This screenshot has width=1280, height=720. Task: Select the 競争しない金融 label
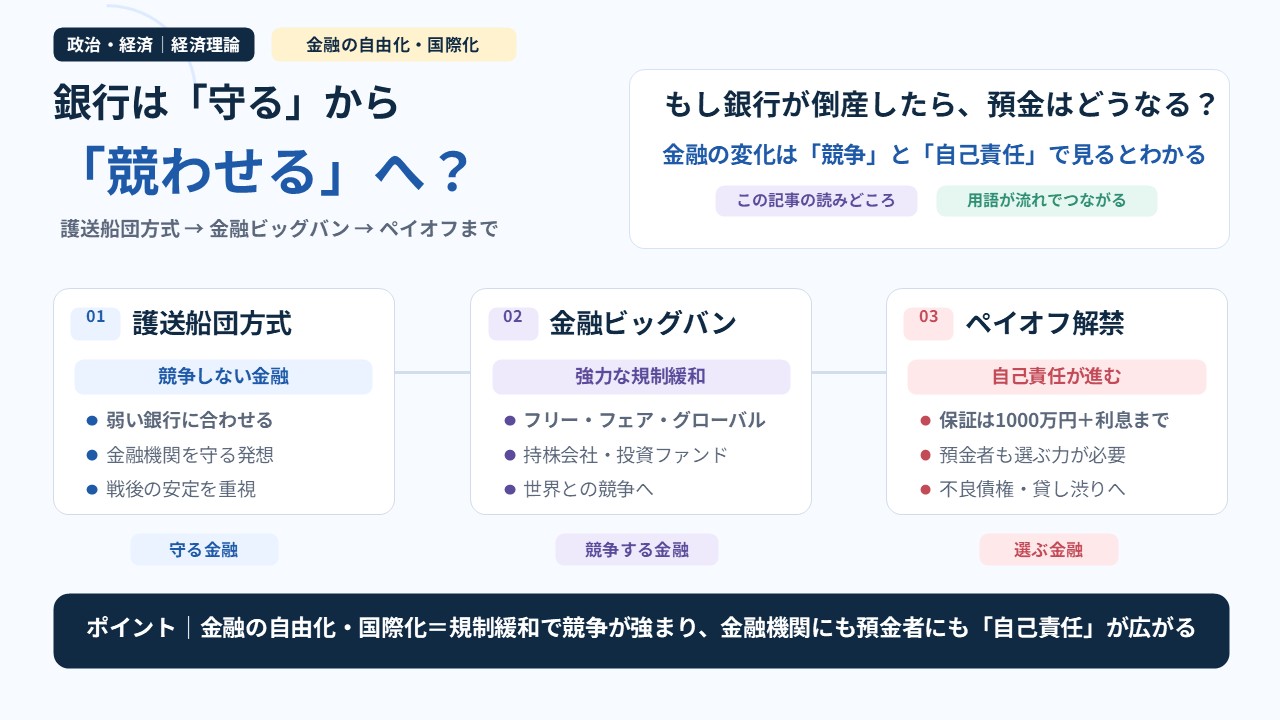pos(223,377)
